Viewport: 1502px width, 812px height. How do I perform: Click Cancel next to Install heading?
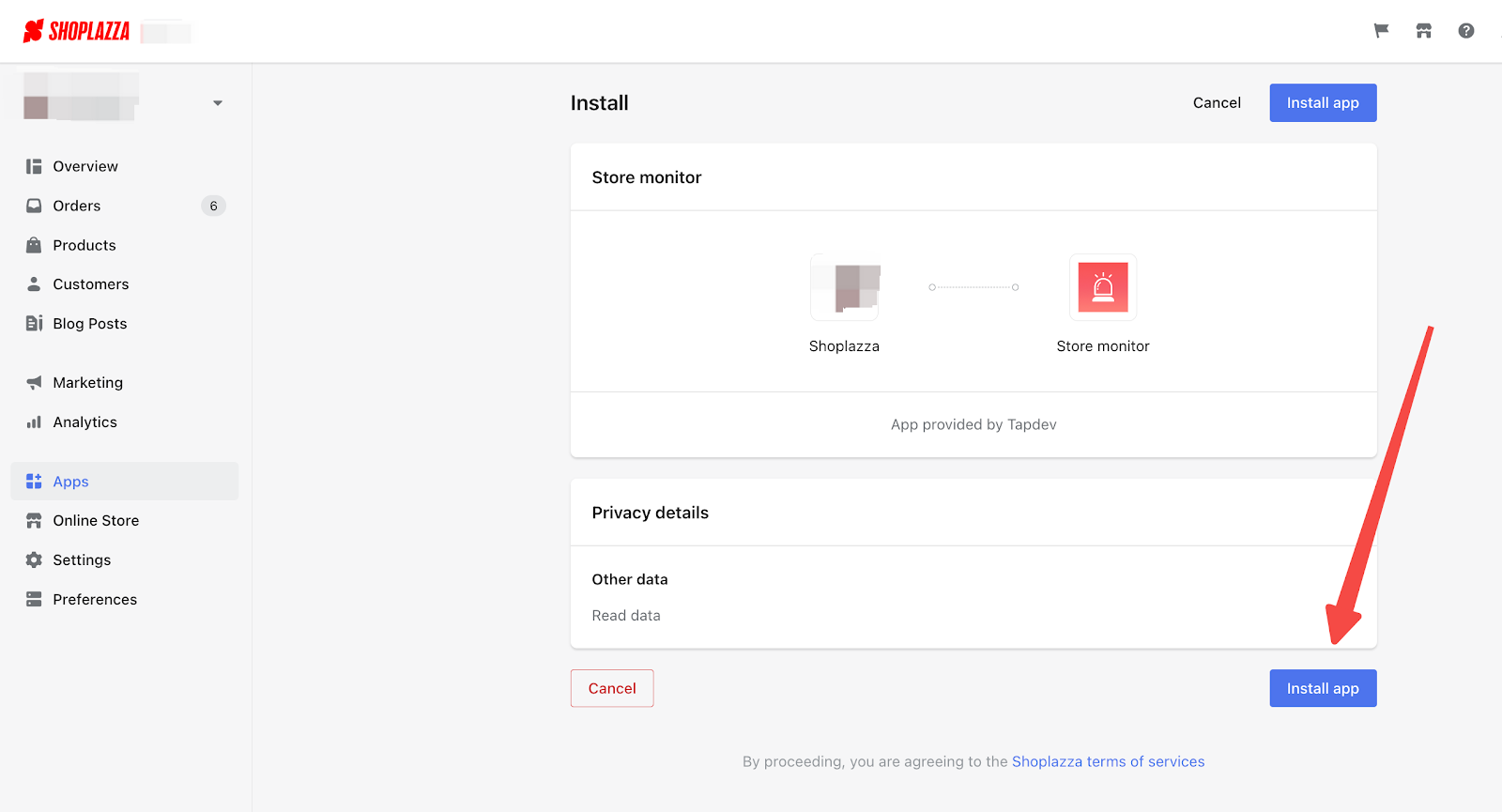tap(1217, 102)
